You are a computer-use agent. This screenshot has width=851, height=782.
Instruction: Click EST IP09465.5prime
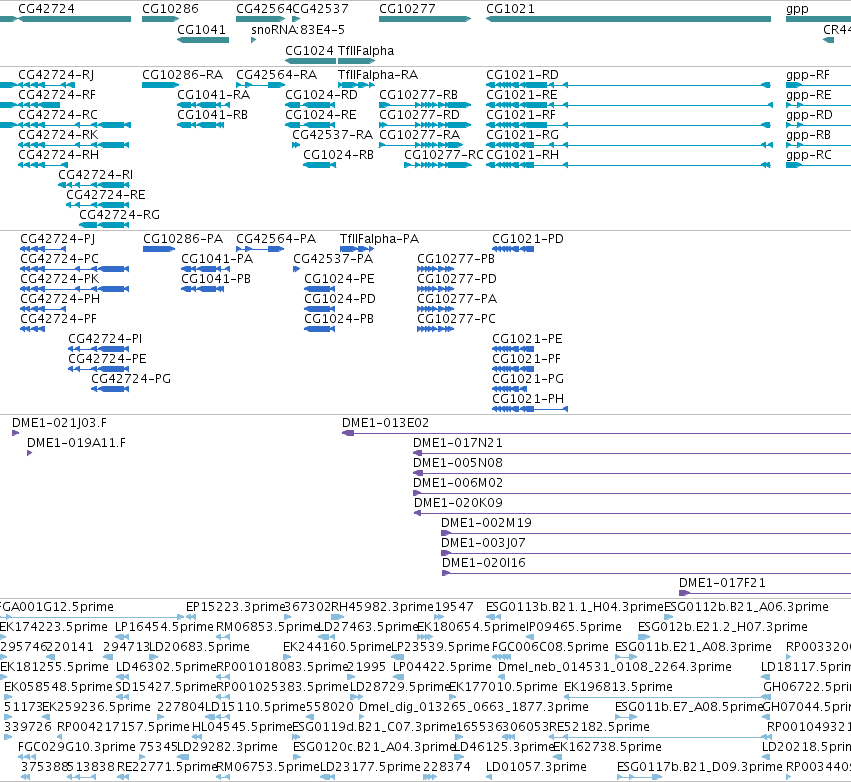click(x=574, y=627)
